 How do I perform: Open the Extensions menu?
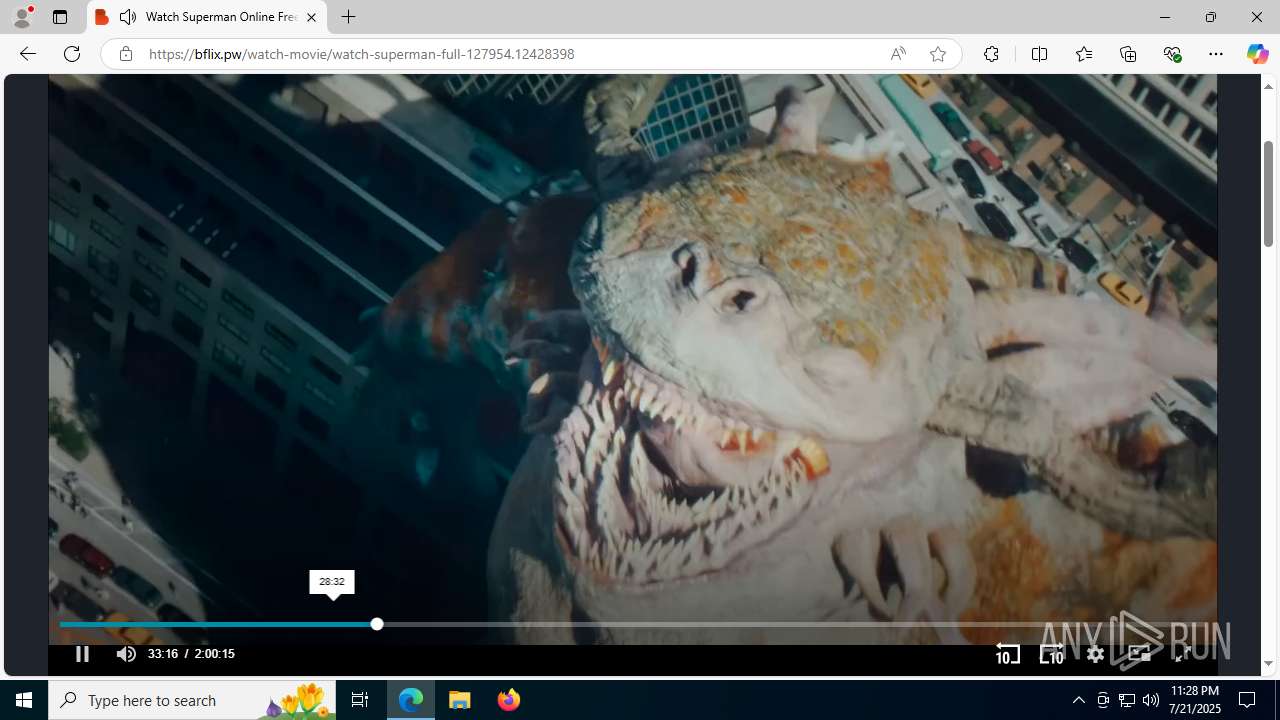pyautogui.click(x=991, y=54)
